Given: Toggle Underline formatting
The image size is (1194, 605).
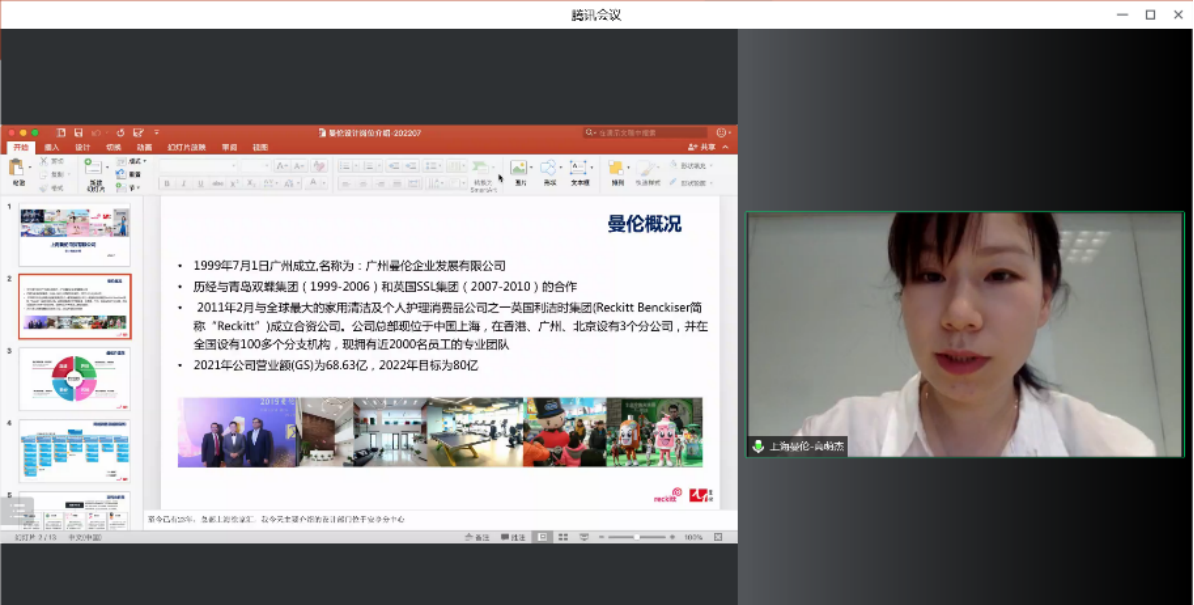Looking at the screenshot, I should pos(200,183).
